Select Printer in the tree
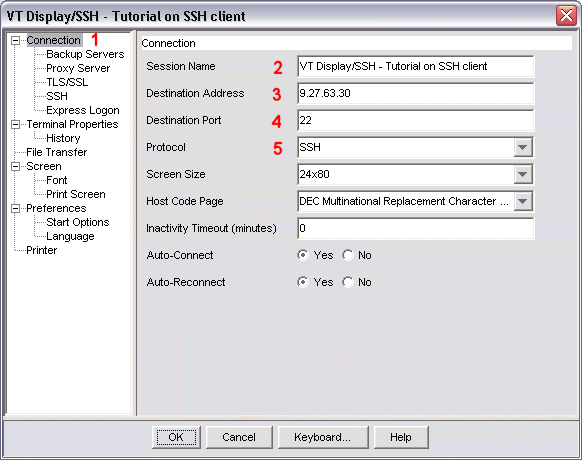Image resolution: width=582 pixels, height=460 pixels. point(42,250)
